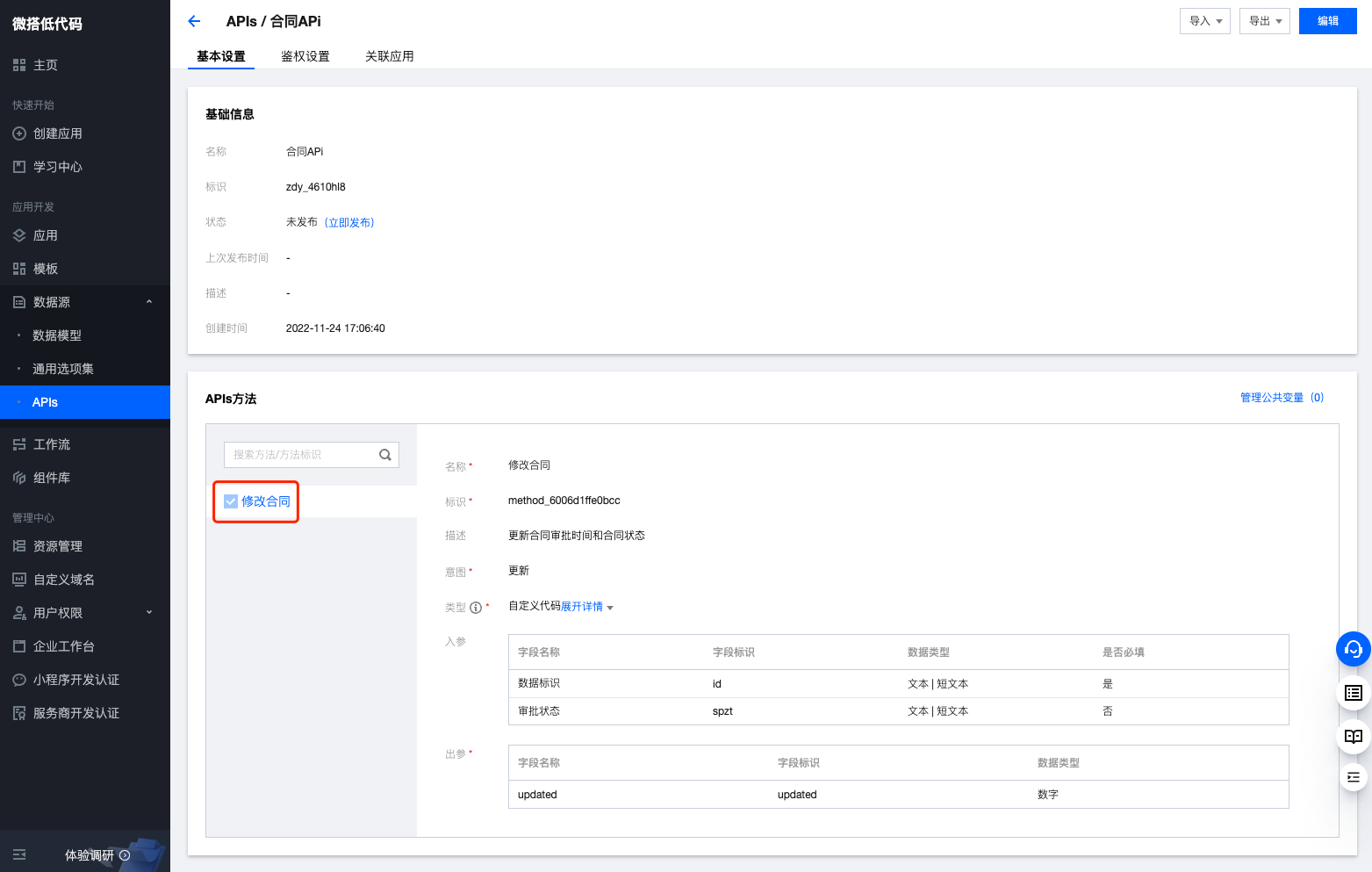Click the 创建应用 plus circle icon

coord(19,133)
